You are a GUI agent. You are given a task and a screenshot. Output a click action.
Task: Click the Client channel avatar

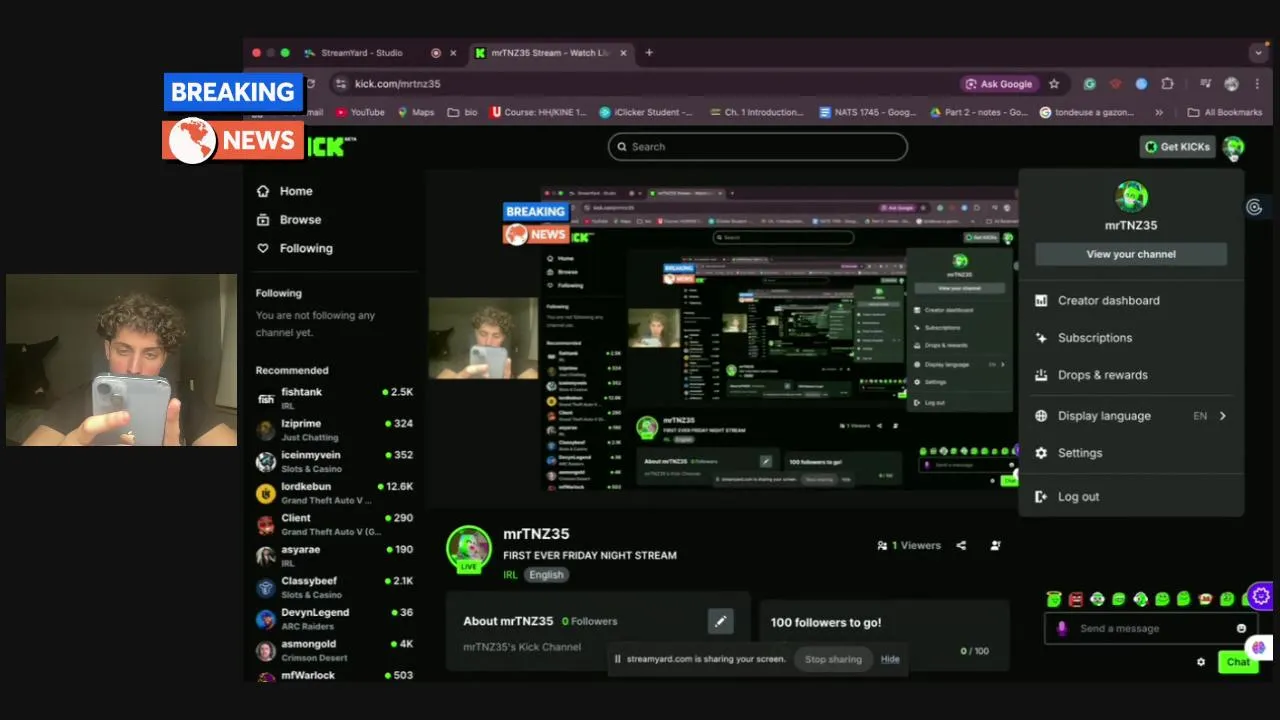265,525
